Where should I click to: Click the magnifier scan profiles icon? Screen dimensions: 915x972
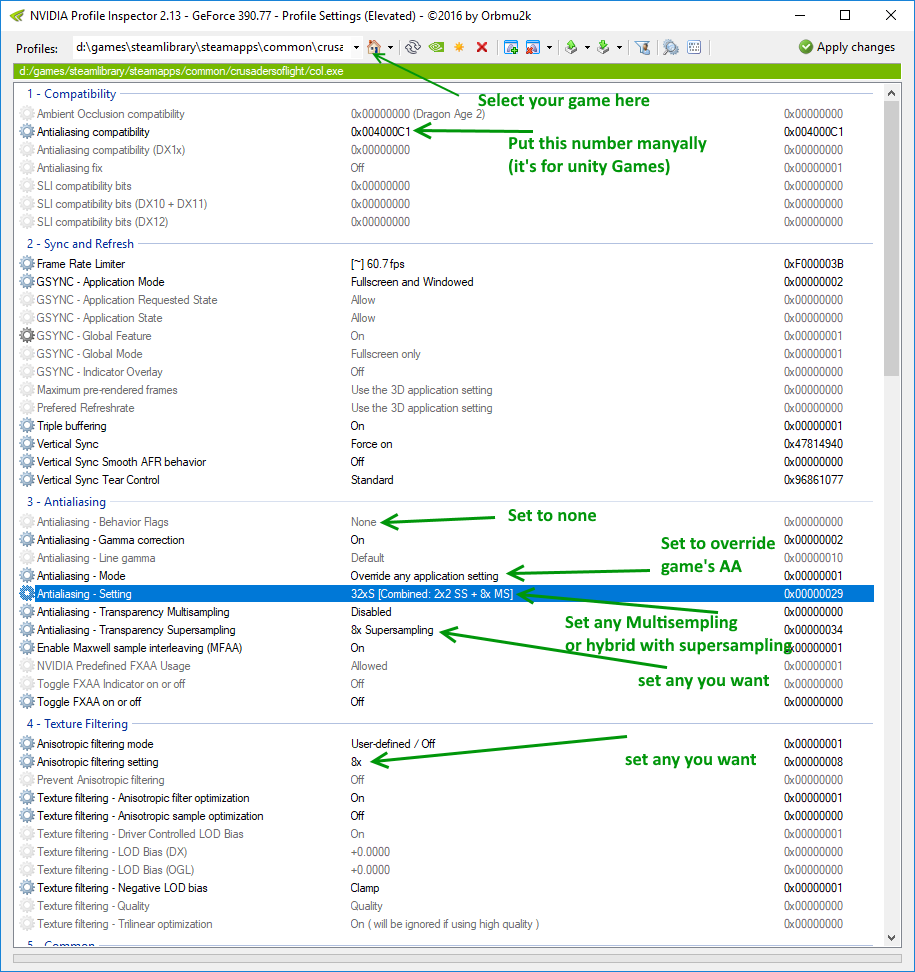(x=670, y=47)
